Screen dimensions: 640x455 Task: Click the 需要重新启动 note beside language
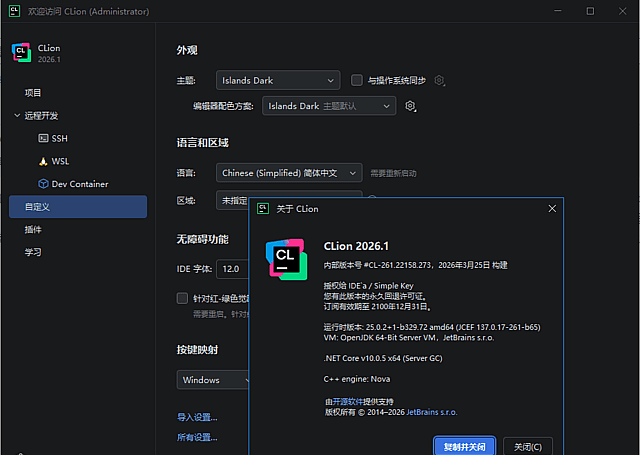click(393, 173)
